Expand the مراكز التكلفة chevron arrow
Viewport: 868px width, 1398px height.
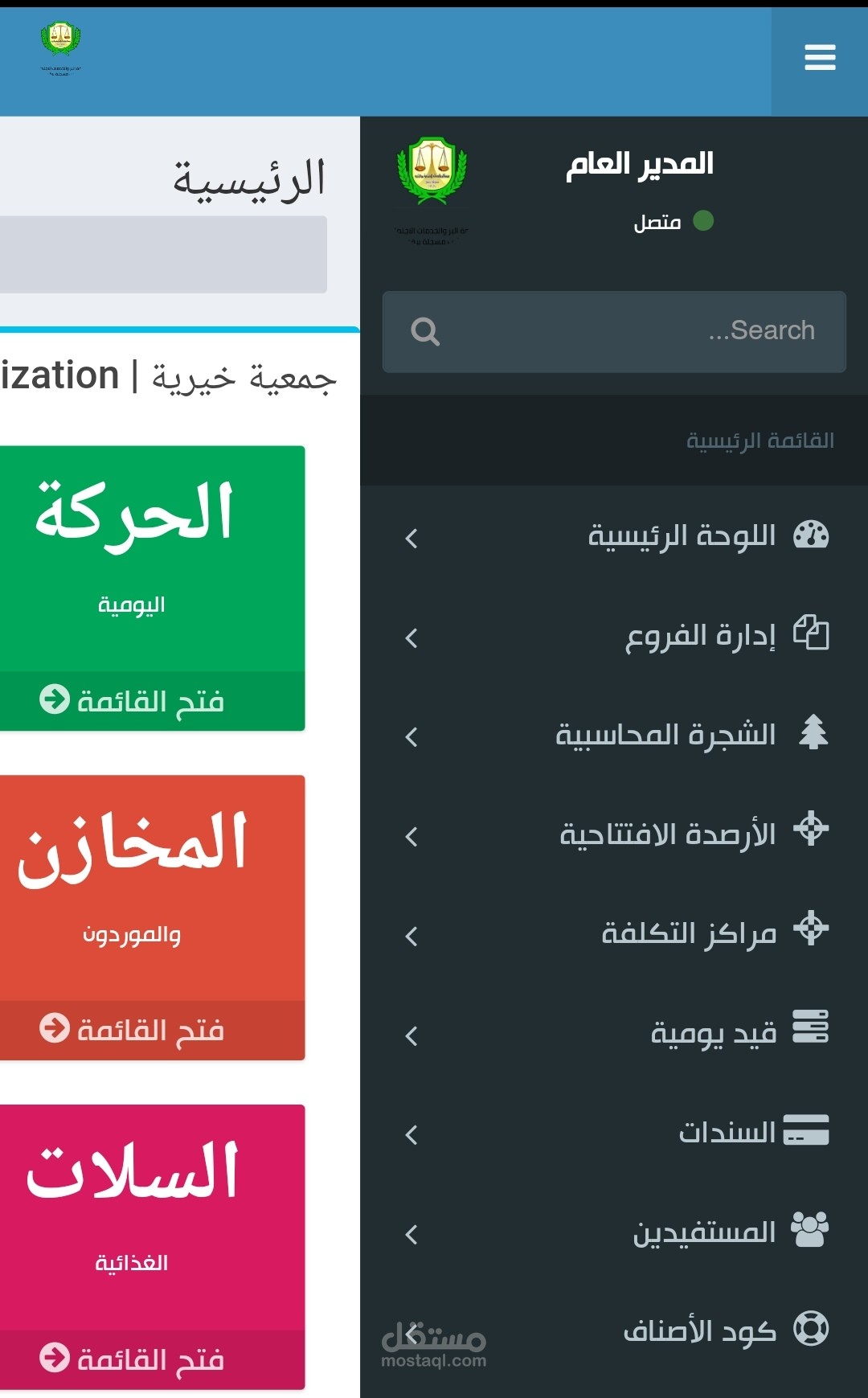pyautogui.click(x=411, y=936)
